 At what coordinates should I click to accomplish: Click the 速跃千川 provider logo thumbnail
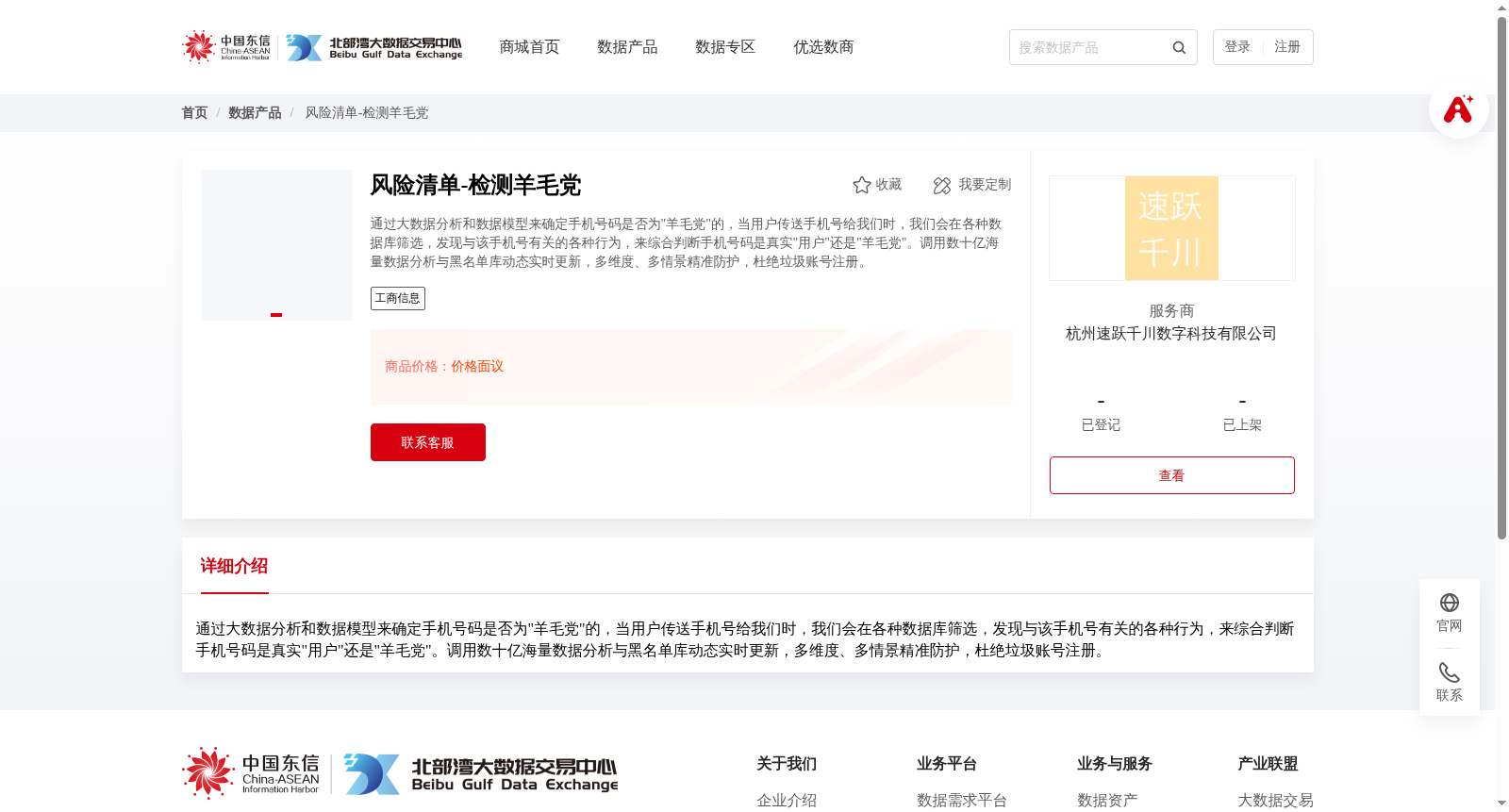click(1171, 228)
